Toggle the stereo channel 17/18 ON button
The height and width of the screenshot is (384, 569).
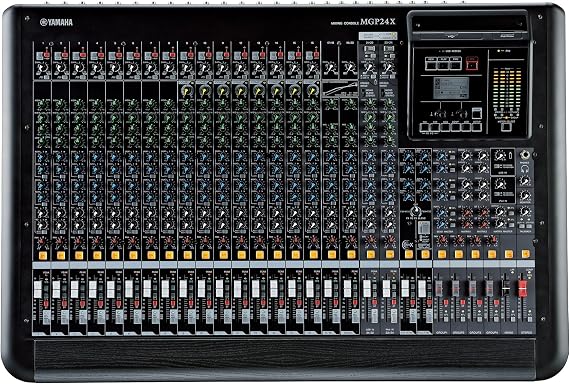pyautogui.click(x=332, y=255)
